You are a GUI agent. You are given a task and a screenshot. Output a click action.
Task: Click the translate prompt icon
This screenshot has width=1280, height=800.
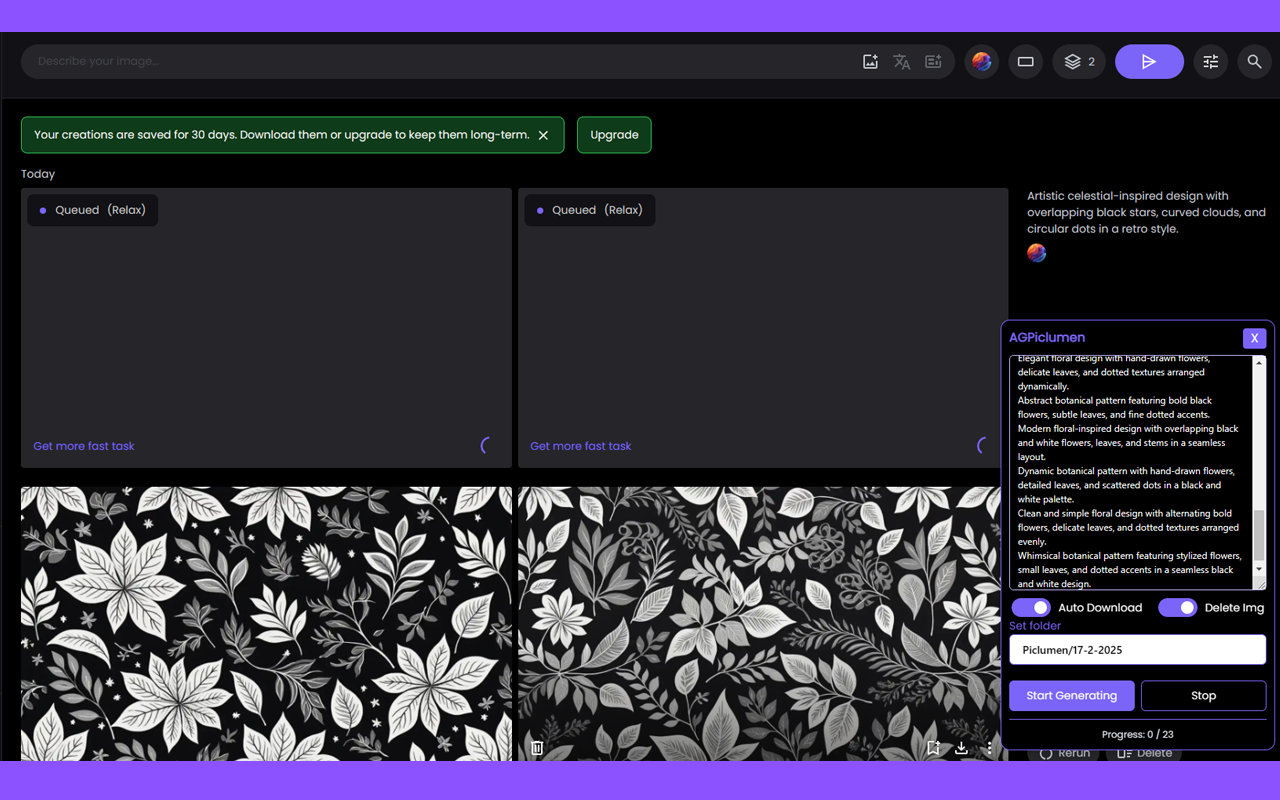pyautogui.click(x=902, y=62)
